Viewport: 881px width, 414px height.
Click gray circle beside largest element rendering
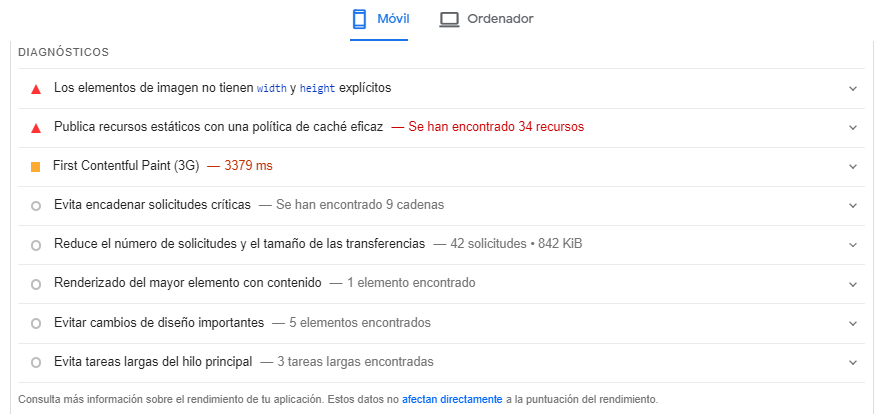(x=36, y=284)
